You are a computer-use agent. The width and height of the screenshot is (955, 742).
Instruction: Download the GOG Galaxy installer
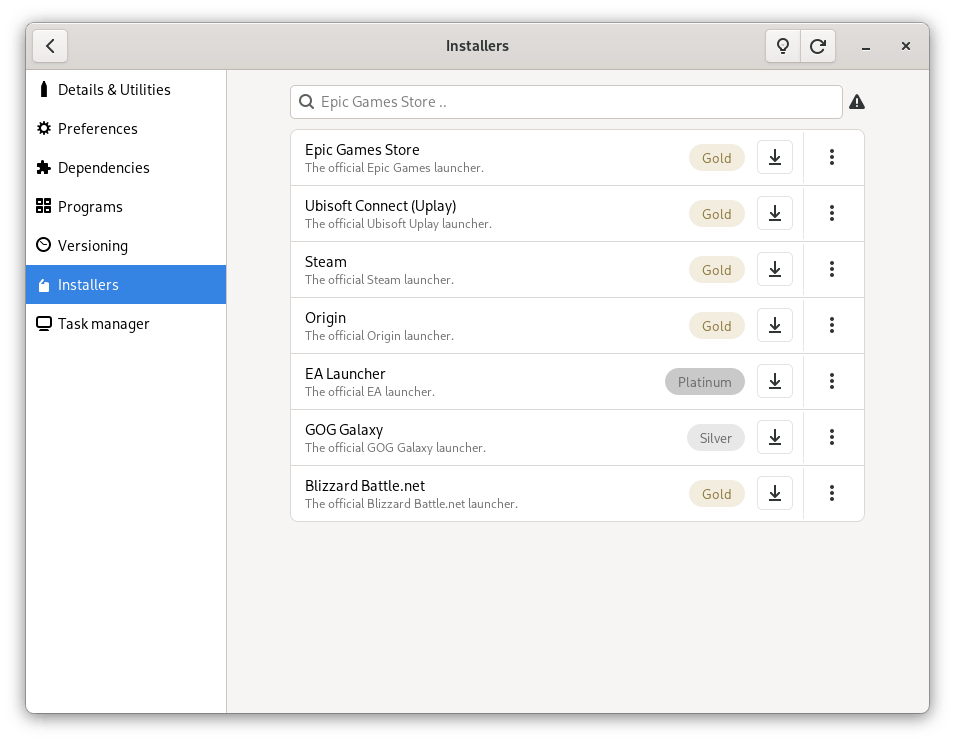(775, 437)
